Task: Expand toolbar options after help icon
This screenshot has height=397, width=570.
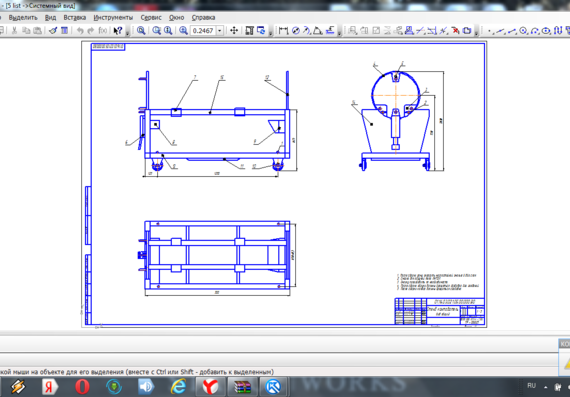Action: click(128, 33)
